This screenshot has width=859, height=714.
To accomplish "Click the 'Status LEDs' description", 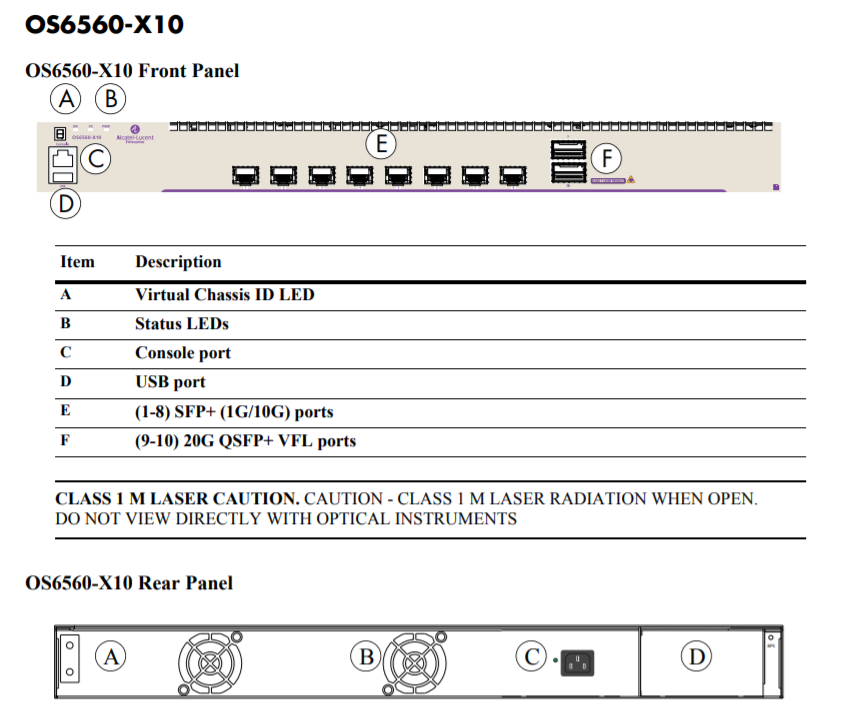I will click(x=182, y=324).
